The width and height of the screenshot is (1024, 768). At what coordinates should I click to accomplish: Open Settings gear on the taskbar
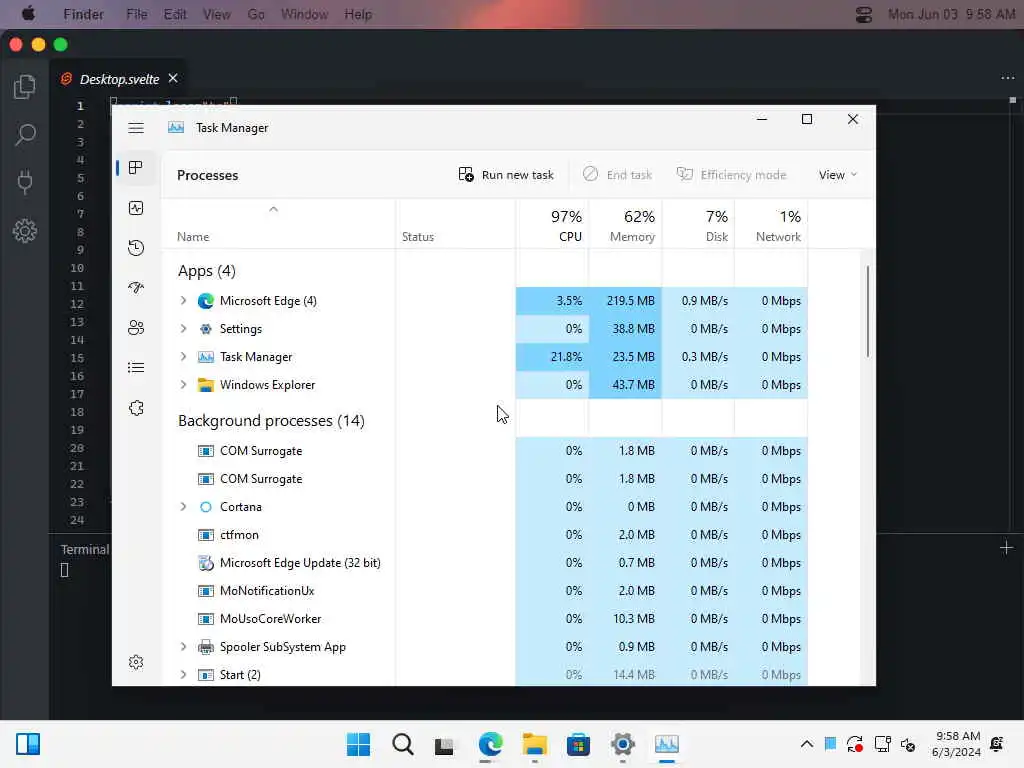point(622,744)
